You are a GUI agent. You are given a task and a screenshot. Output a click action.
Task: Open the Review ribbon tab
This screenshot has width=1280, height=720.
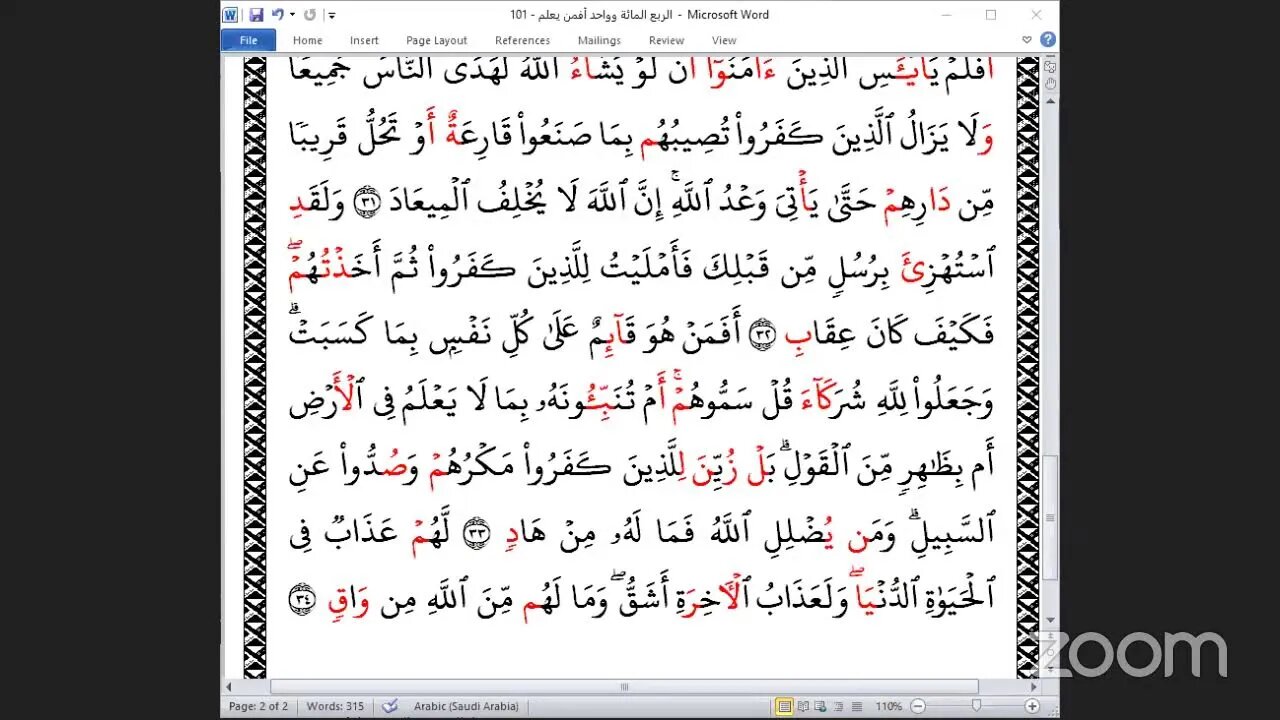coord(666,40)
